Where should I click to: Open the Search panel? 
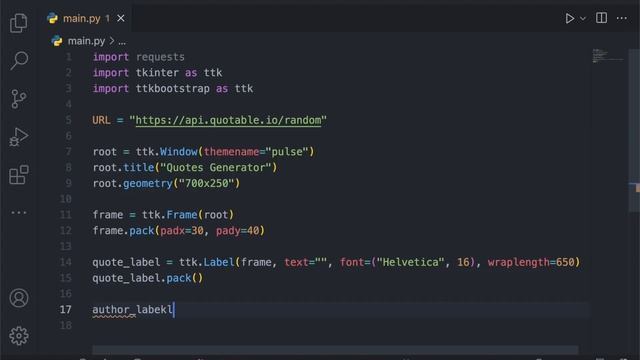point(19,61)
